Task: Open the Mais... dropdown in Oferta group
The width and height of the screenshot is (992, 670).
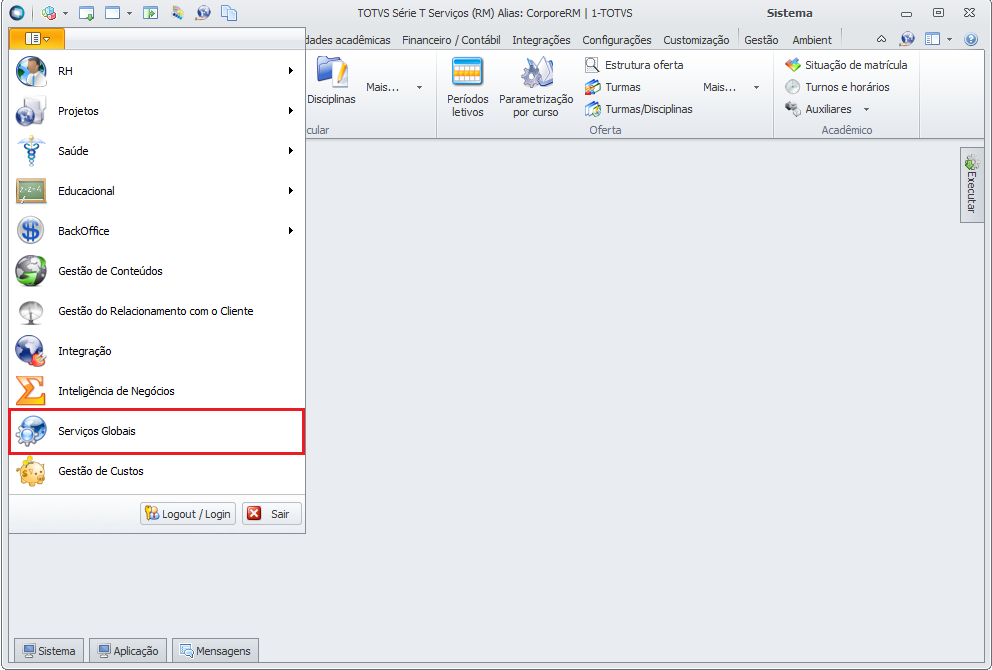Action: [x=731, y=87]
